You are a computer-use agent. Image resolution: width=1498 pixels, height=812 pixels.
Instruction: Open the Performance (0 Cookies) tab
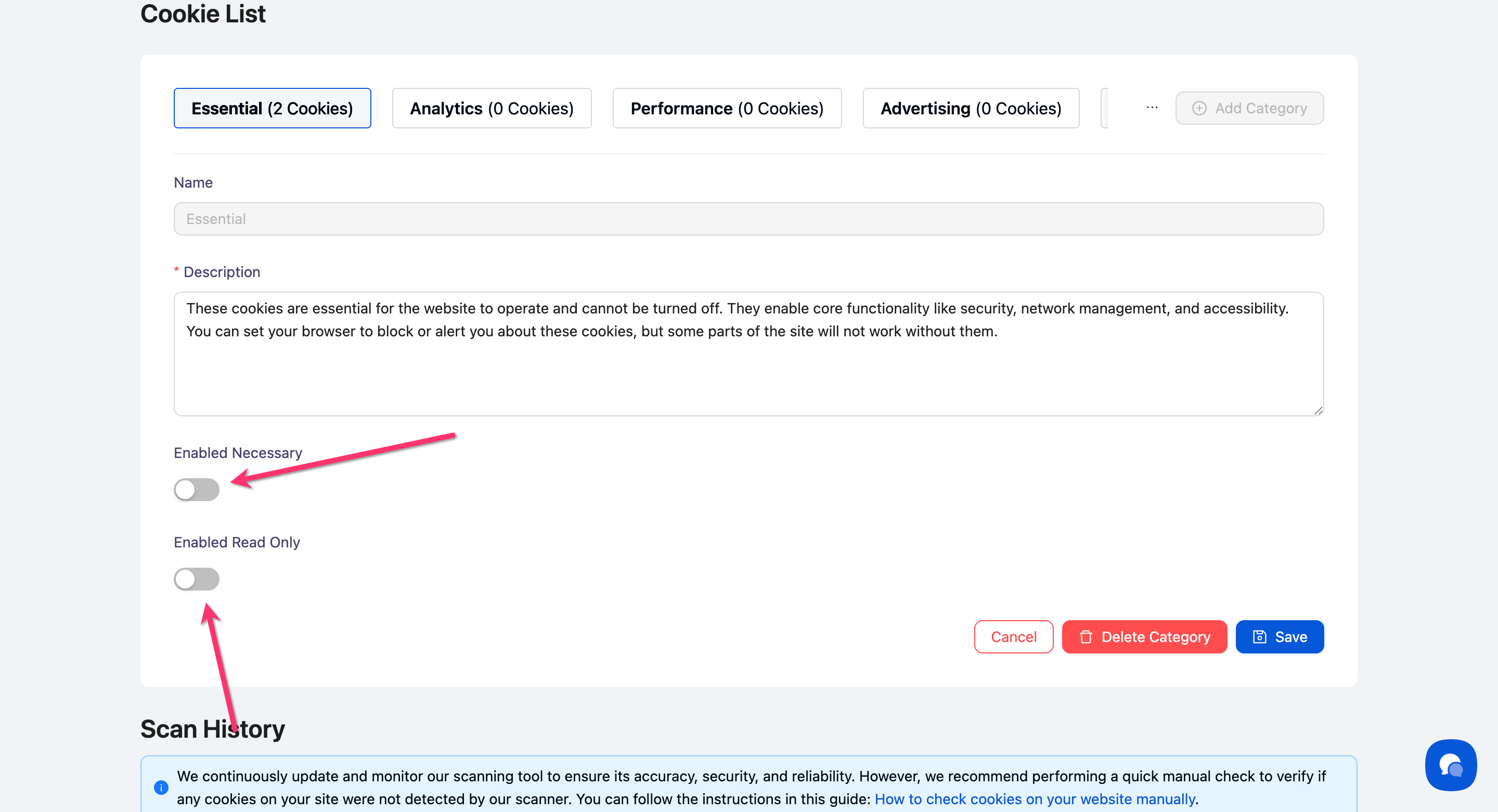coord(727,108)
